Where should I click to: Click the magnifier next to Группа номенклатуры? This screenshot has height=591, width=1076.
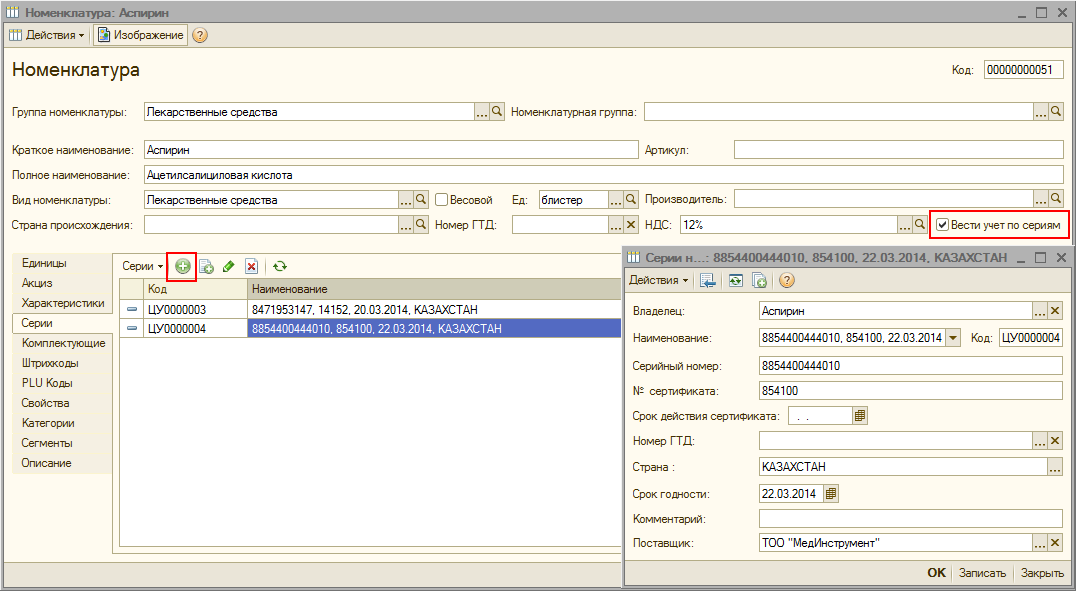(x=497, y=112)
